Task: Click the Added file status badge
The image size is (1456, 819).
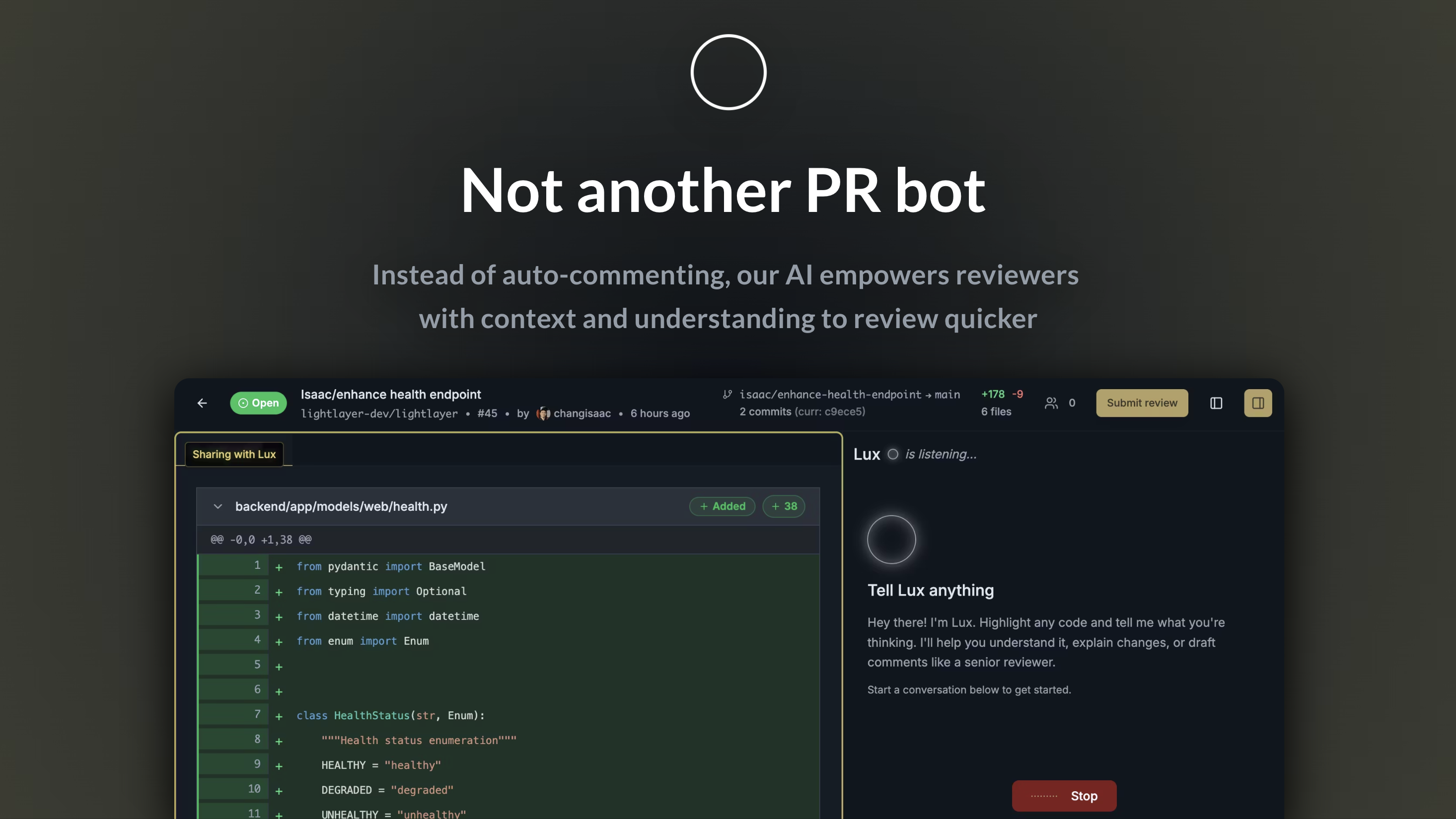Action: [722, 506]
